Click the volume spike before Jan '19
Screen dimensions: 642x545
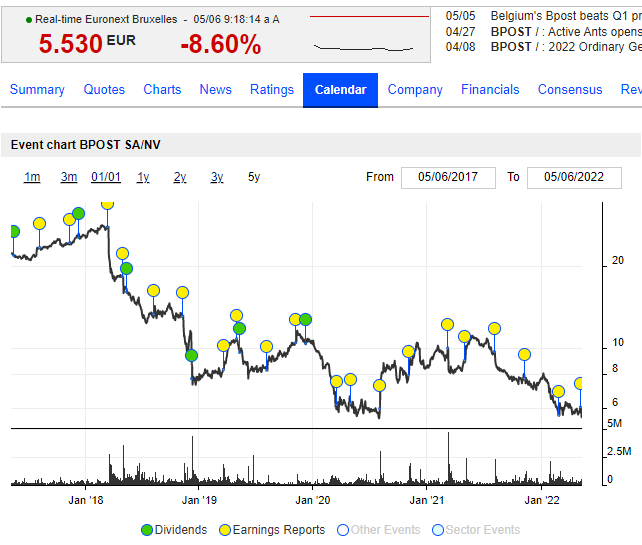click(x=192, y=461)
